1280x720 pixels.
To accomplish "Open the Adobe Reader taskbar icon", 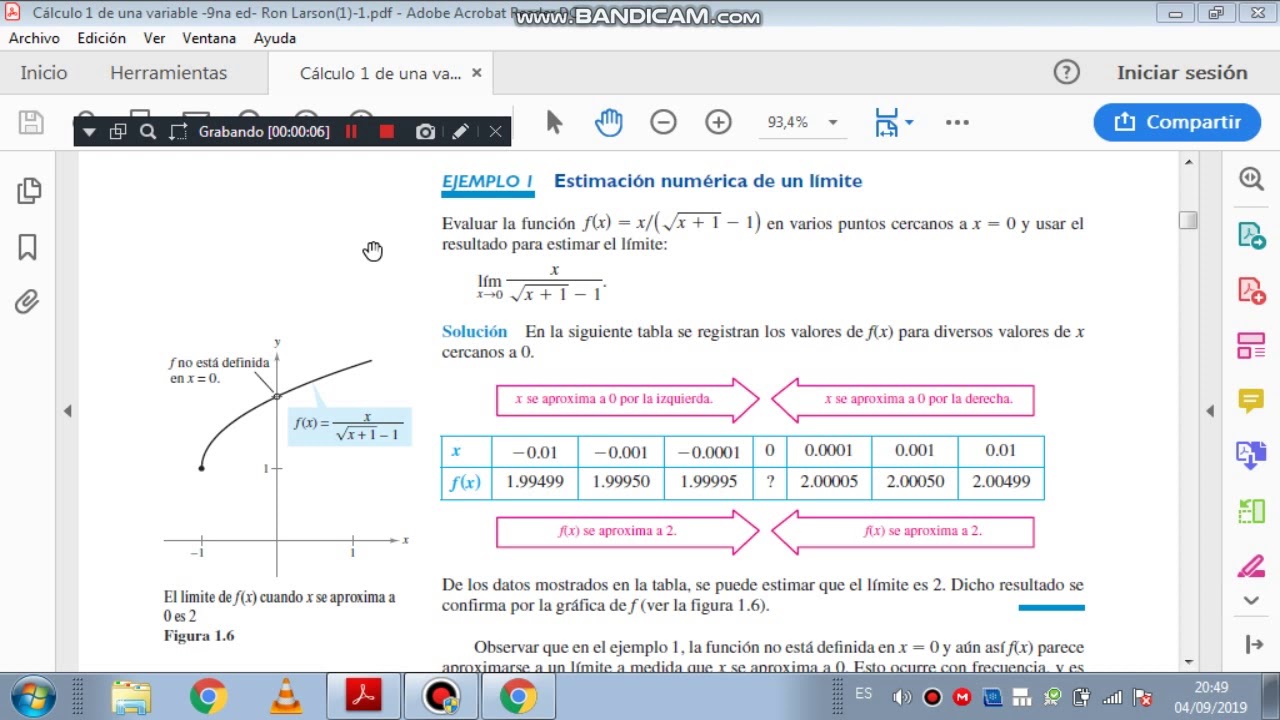I will (x=363, y=695).
